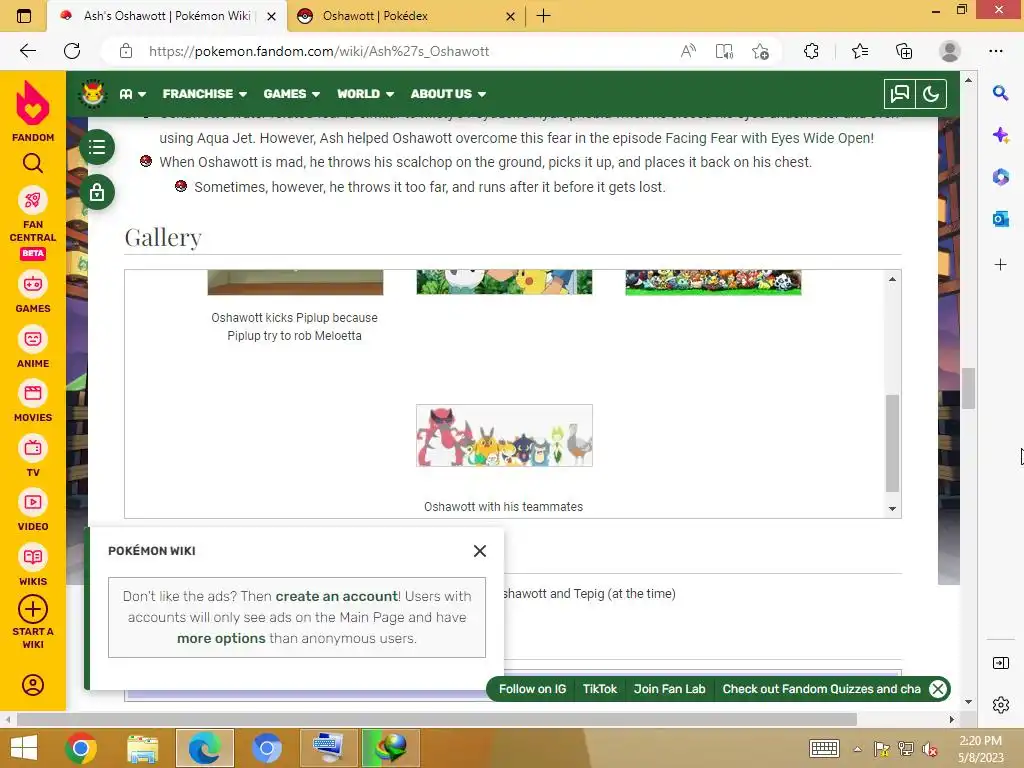Close the Pokémon Wiki notice popup
The width and height of the screenshot is (1024, 768).
point(480,551)
